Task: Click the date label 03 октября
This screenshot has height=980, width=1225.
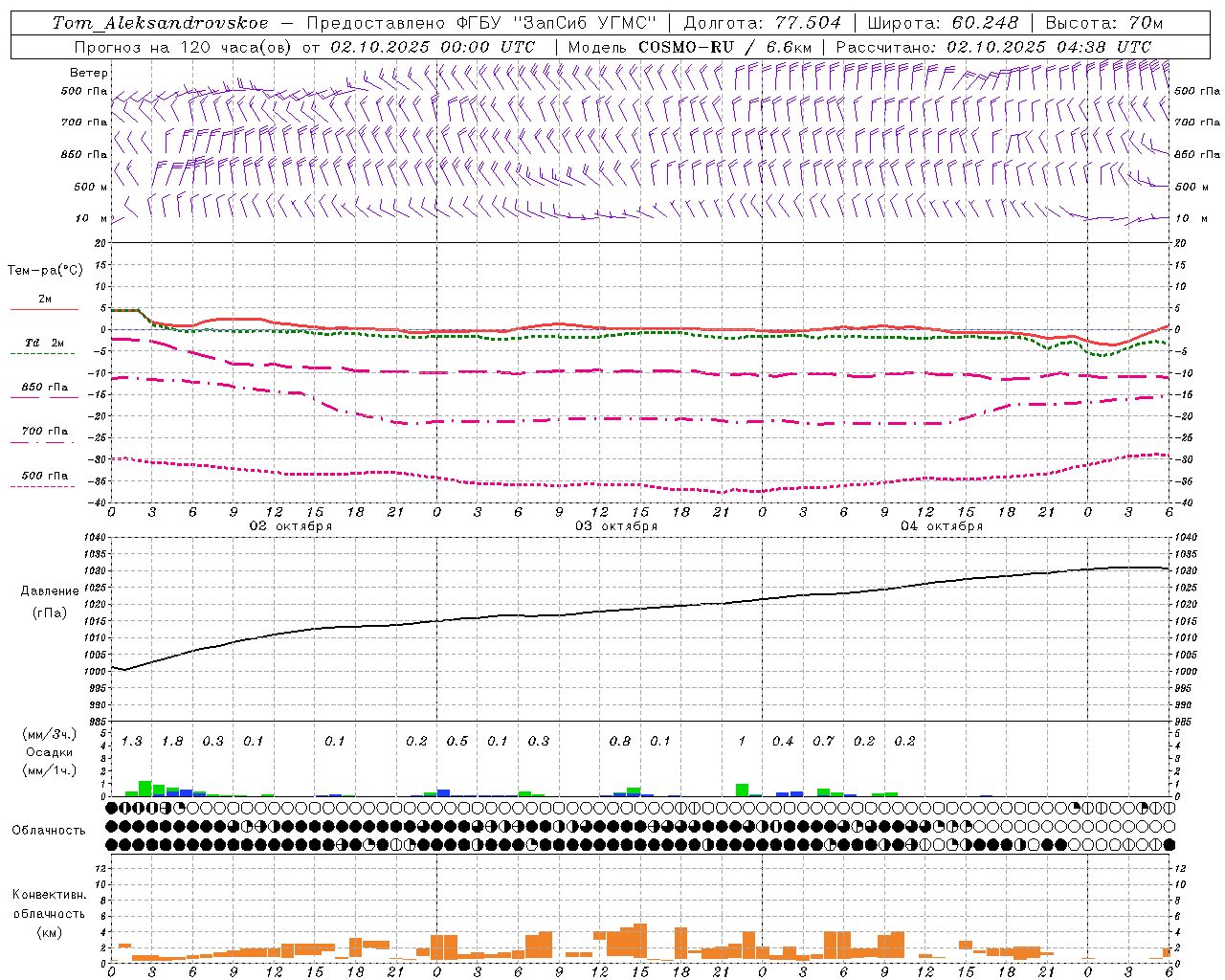Action: click(x=616, y=526)
